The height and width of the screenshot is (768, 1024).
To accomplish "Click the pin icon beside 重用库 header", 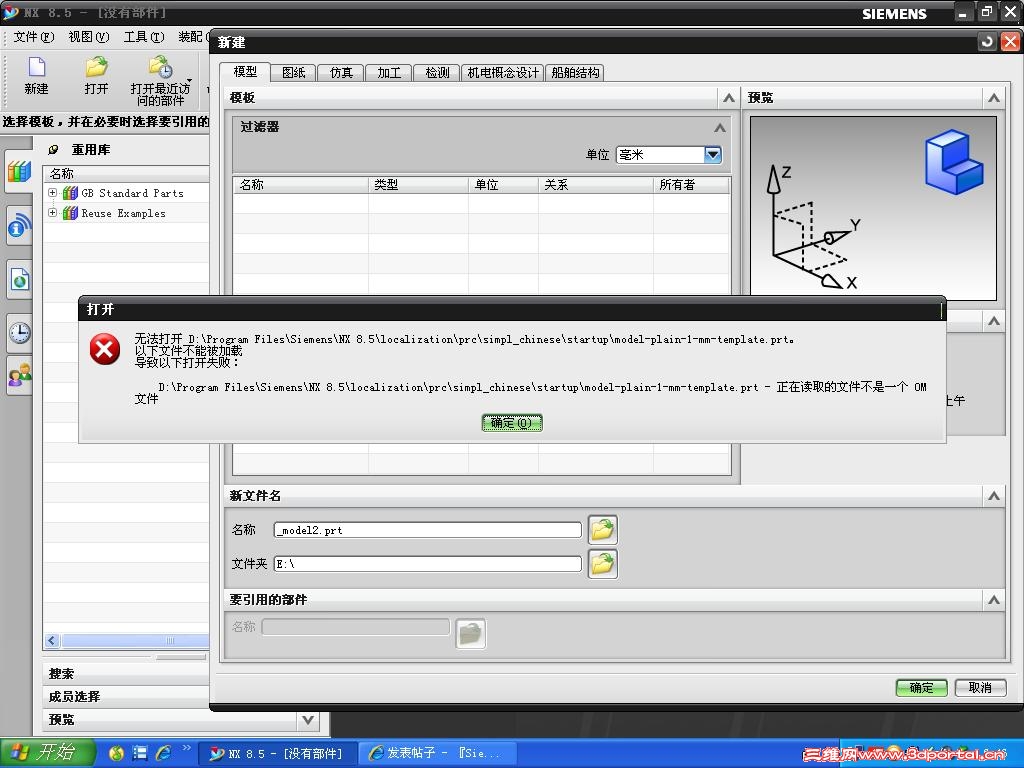I will (x=54, y=150).
